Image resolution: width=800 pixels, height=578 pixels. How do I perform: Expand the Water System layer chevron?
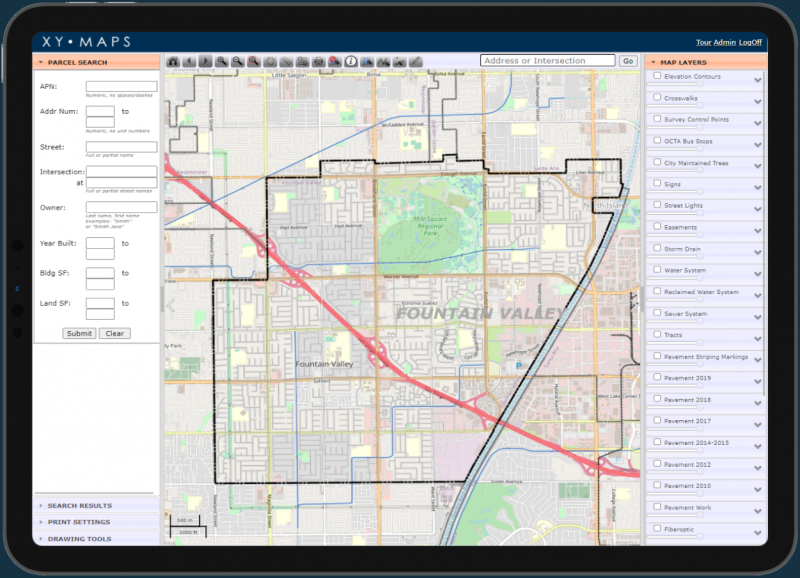click(x=757, y=275)
